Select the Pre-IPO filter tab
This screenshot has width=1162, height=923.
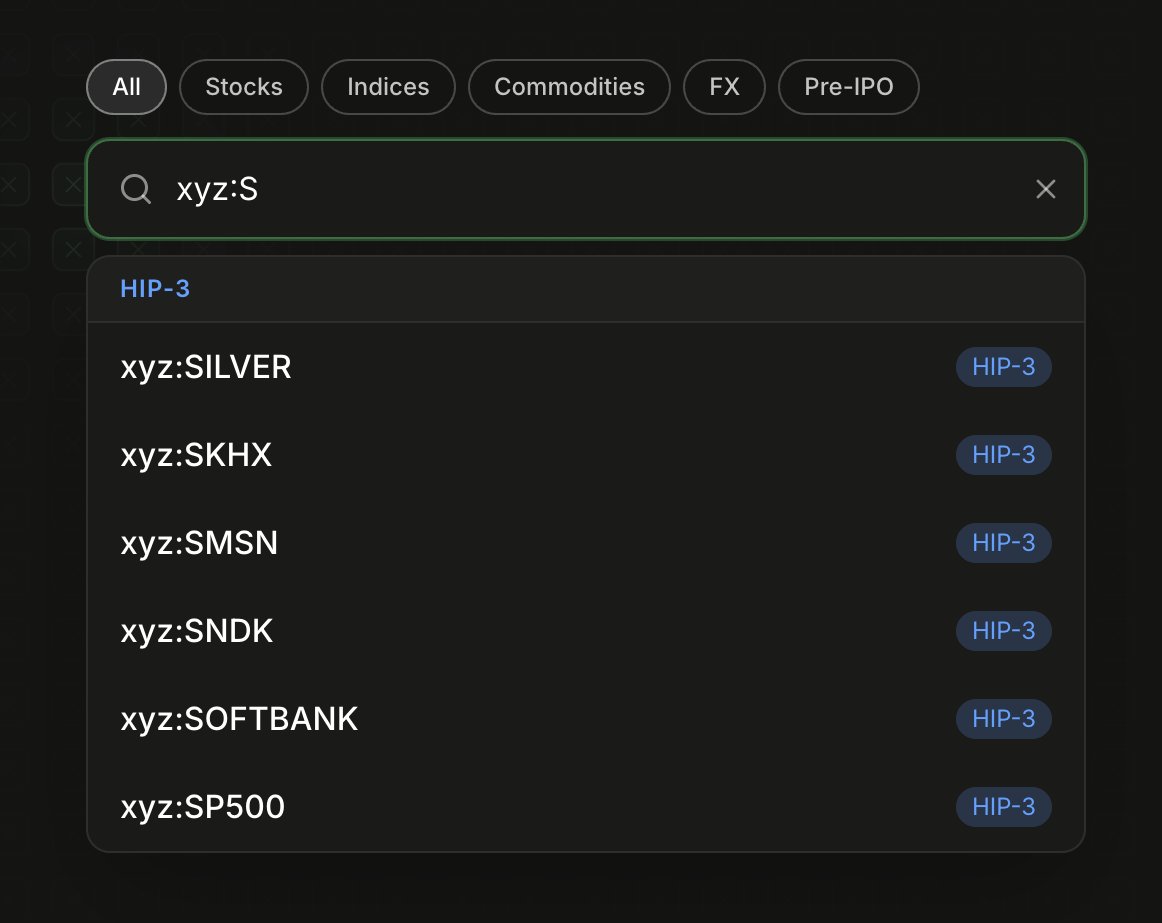point(849,87)
